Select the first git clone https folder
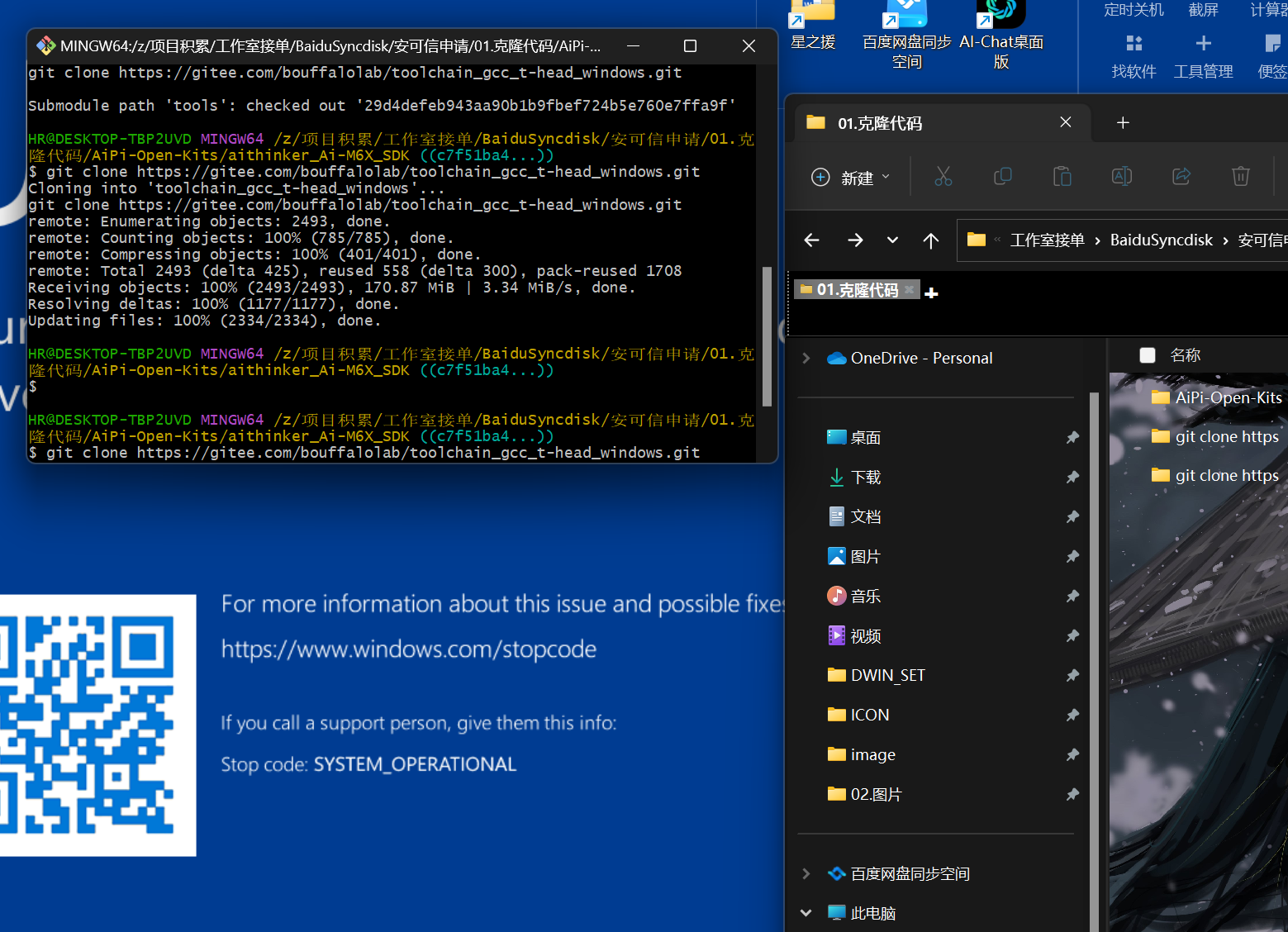This screenshot has height=932, width=1288. 1215,436
